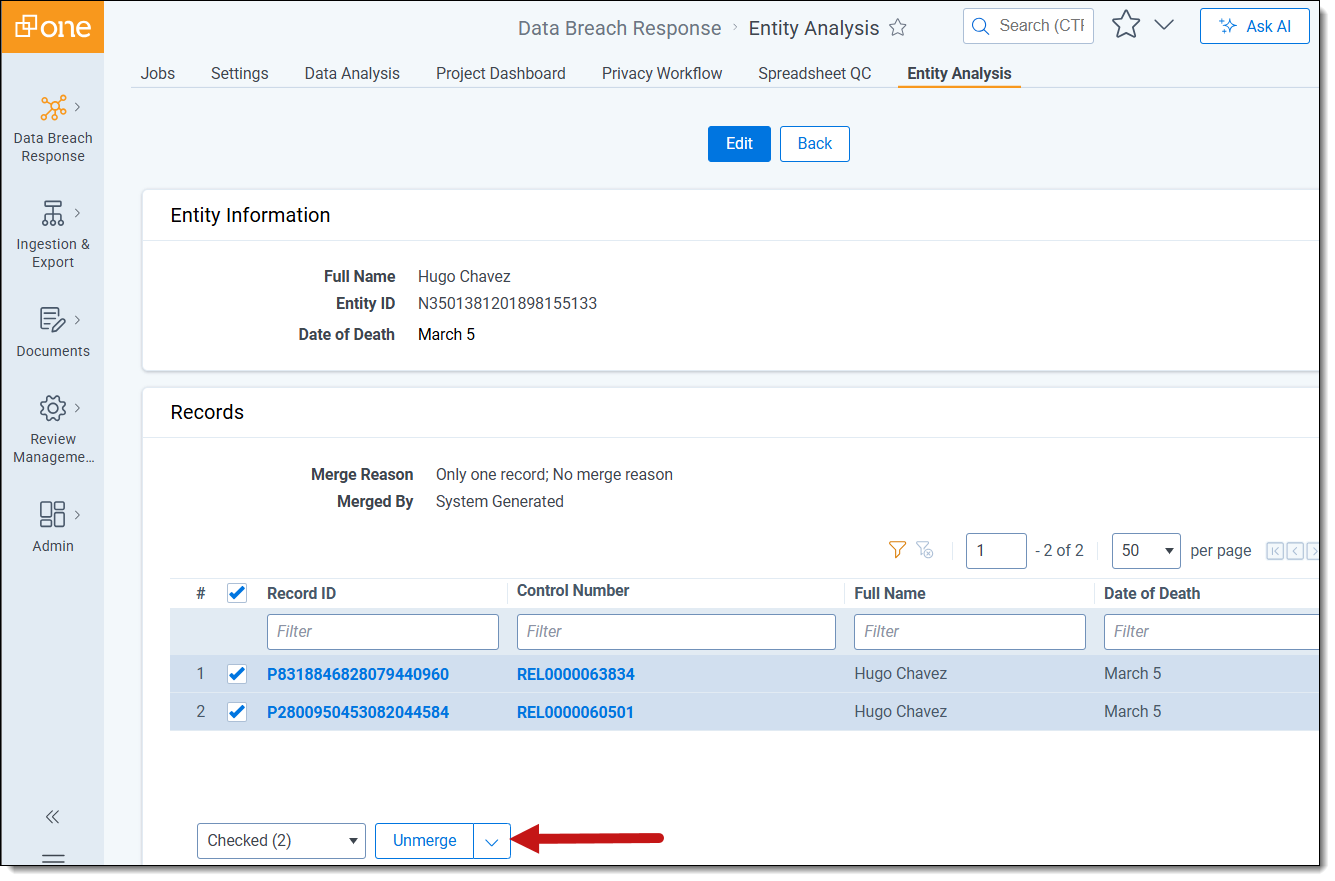Screen dimensions: 1335x881
Task: Open the Checked (2) dropdown
Action: point(281,841)
